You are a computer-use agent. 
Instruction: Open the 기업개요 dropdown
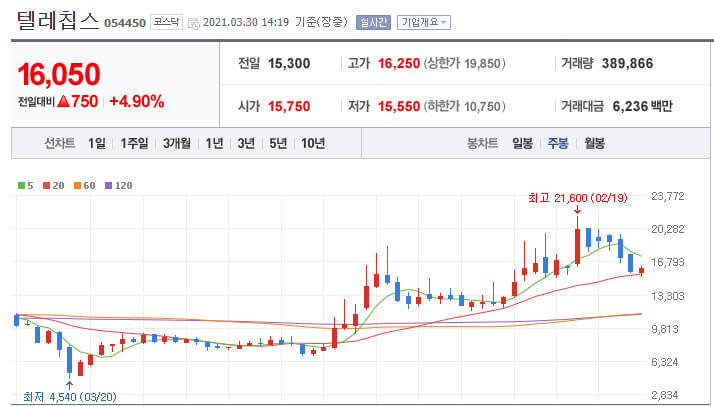coord(423,22)
